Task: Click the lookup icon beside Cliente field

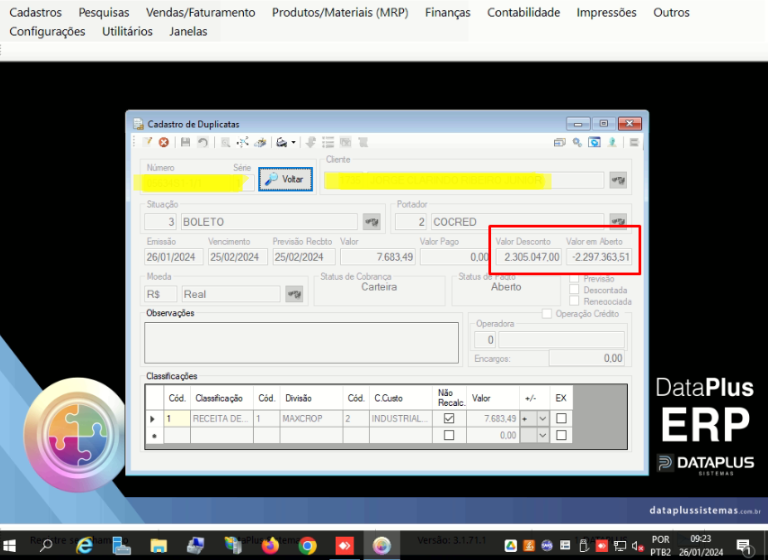Action: pyautogui.click(x=618, y=180)
